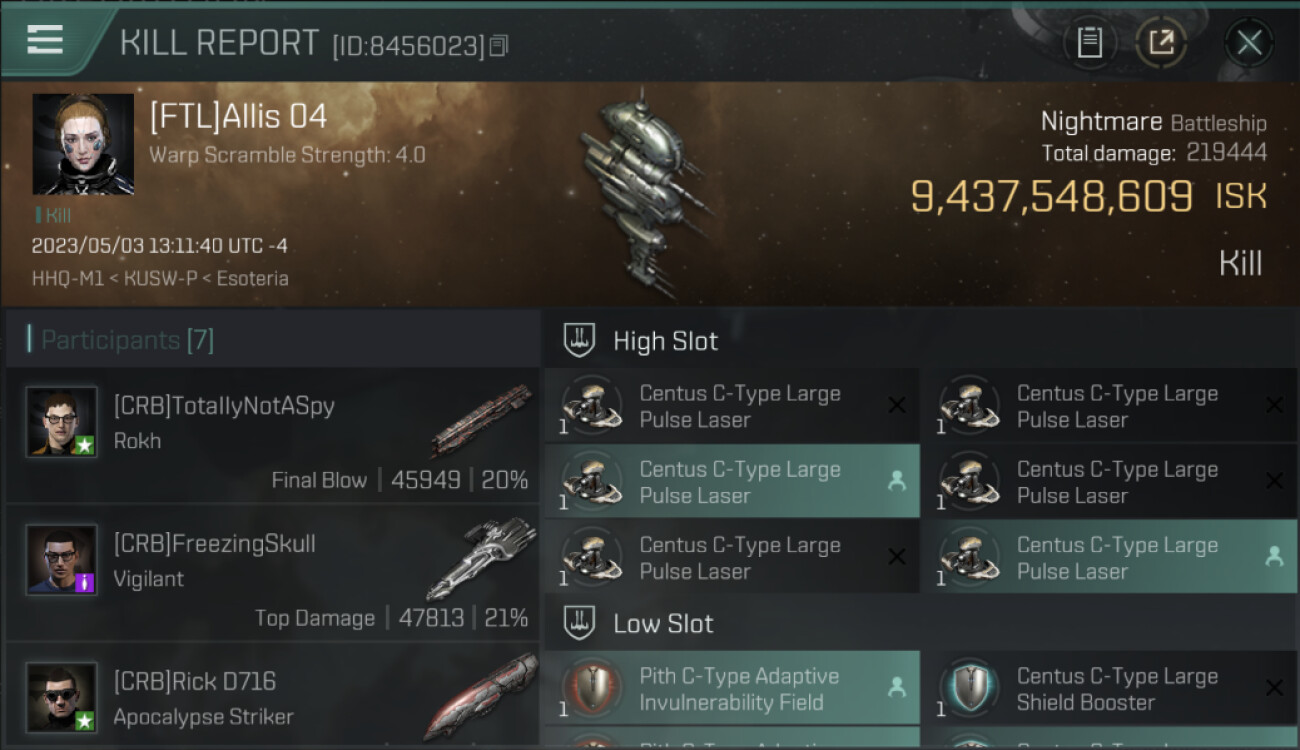Open the clipboard notes icon
Screen dimensions: 1300x750
[1089, 43]
